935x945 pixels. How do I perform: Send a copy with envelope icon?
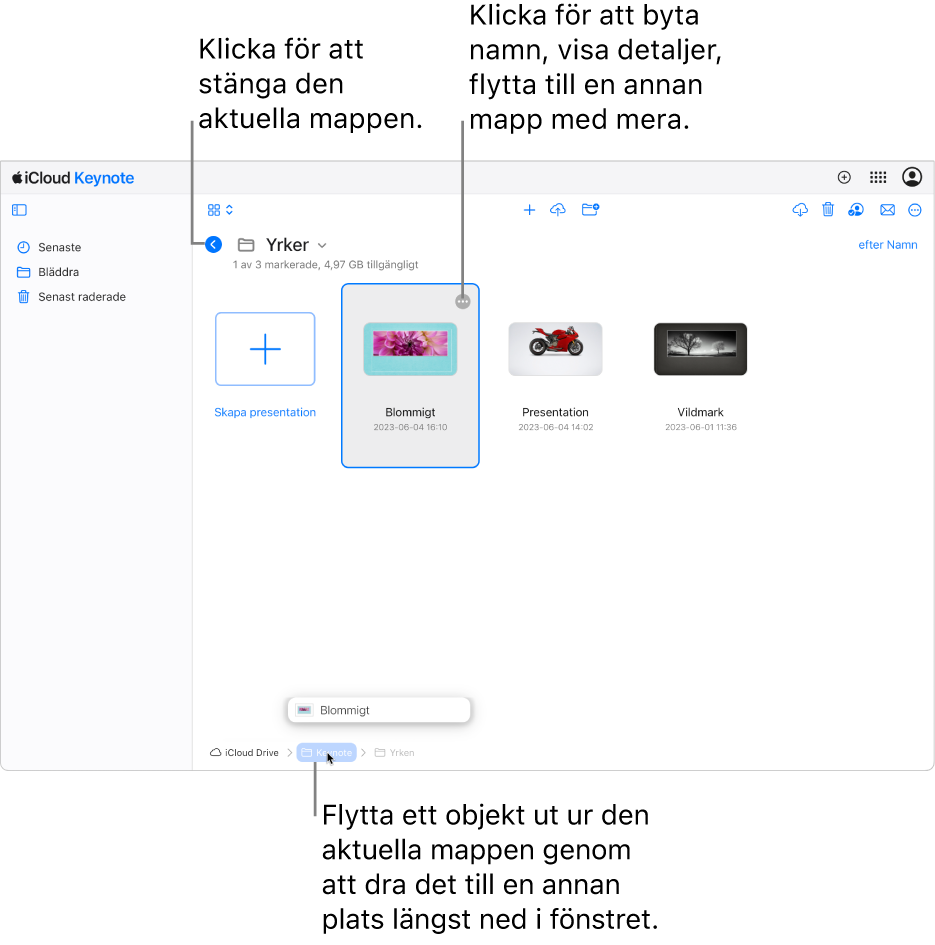(887, 210)
